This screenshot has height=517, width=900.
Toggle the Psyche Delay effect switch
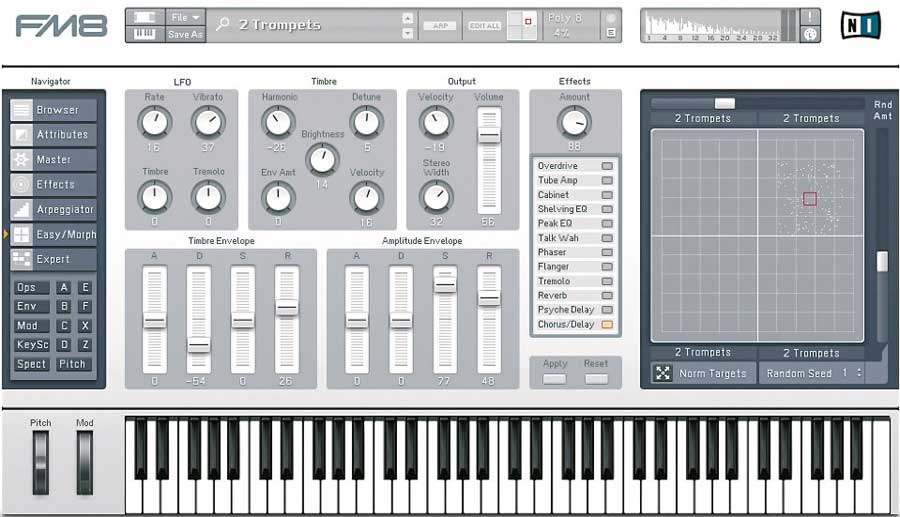(607, 310)
